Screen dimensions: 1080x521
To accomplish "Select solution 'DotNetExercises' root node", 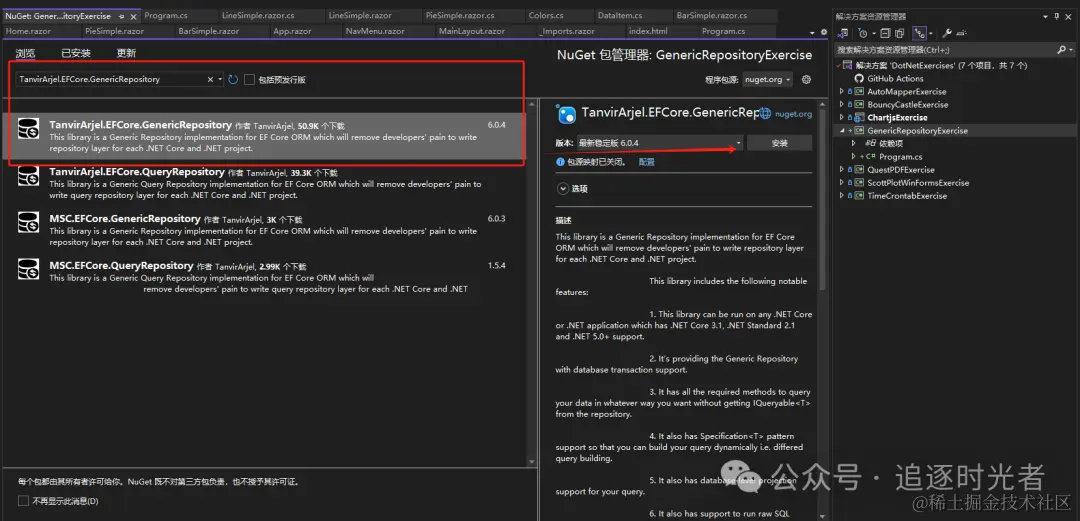I will 941,65.
